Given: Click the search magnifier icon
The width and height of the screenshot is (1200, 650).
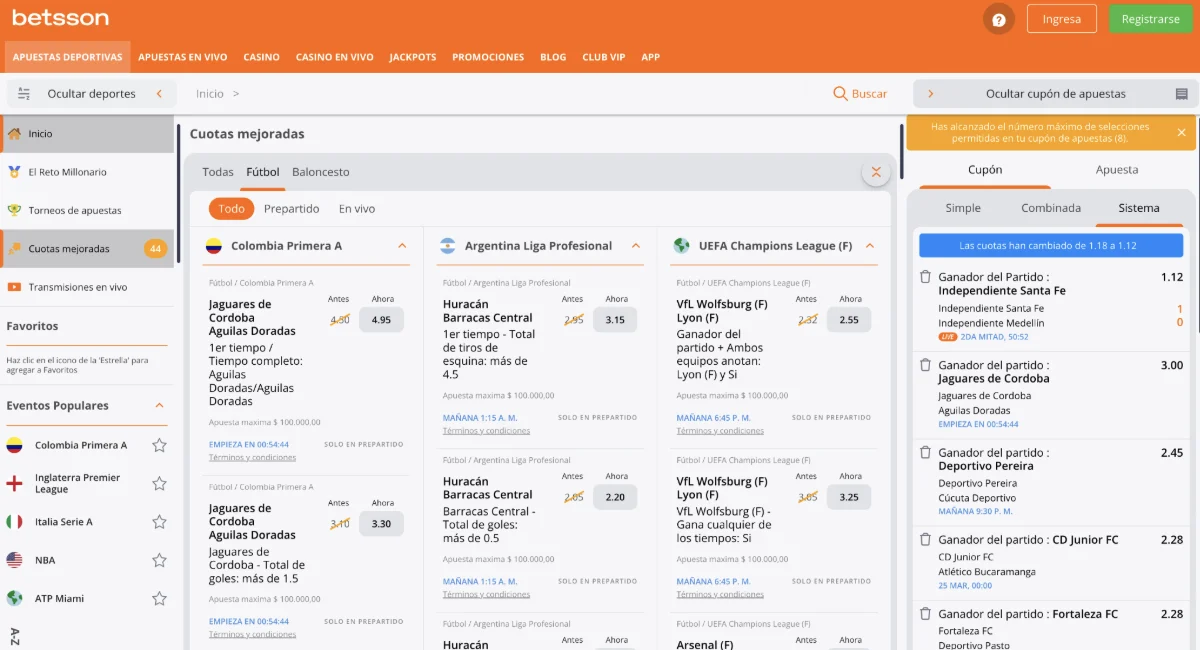Looking at the screenshot, I should 840,93.
